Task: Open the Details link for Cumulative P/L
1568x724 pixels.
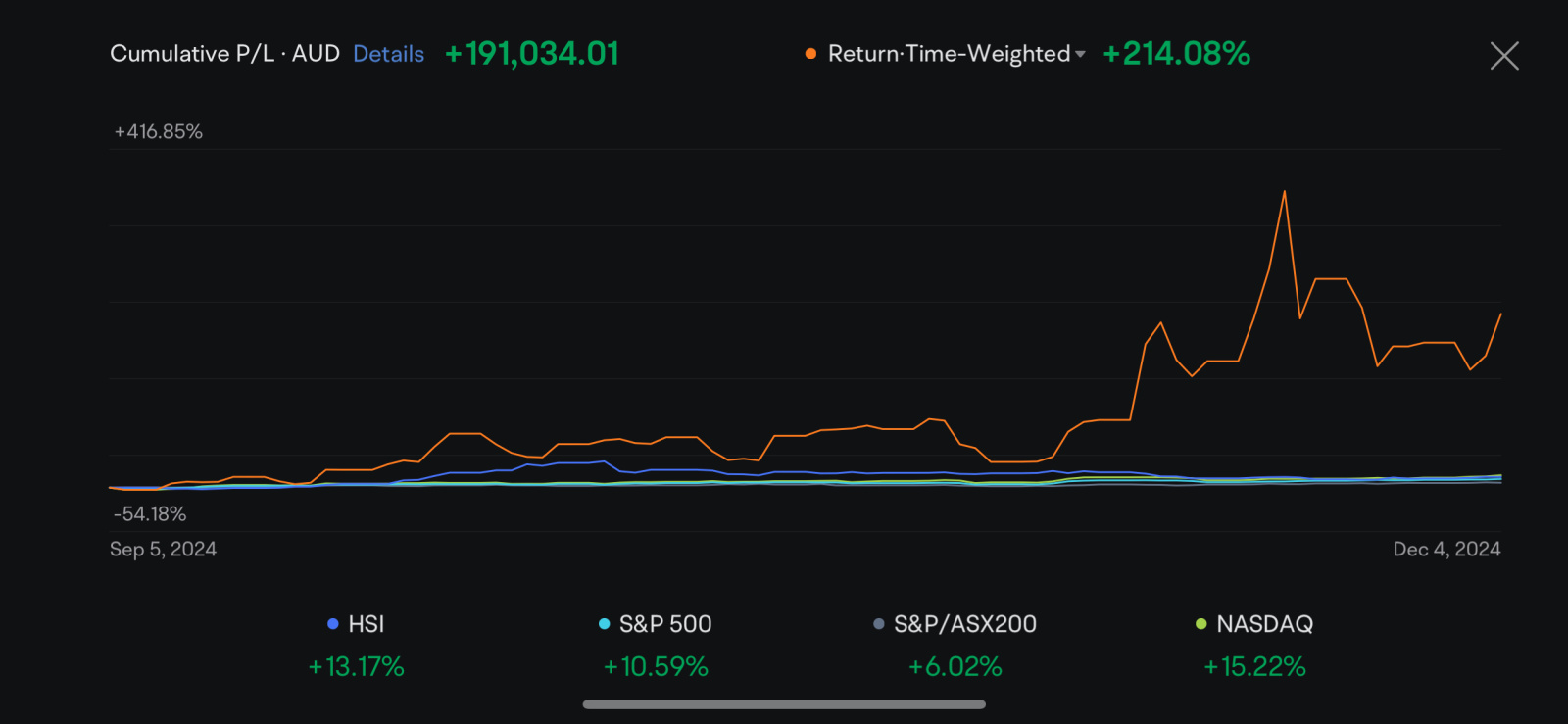Action: (388, 54)
